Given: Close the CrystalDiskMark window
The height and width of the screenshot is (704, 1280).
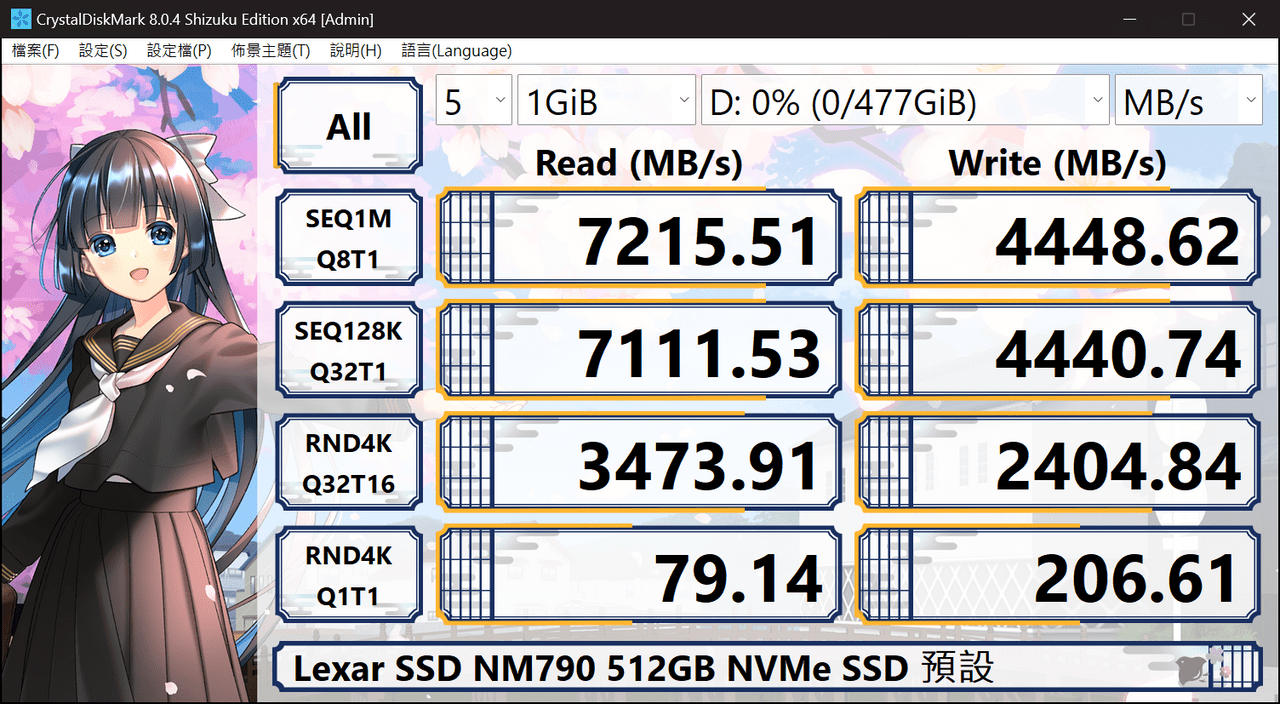Looking at the screenshot, I should (x=1249, y=19).
